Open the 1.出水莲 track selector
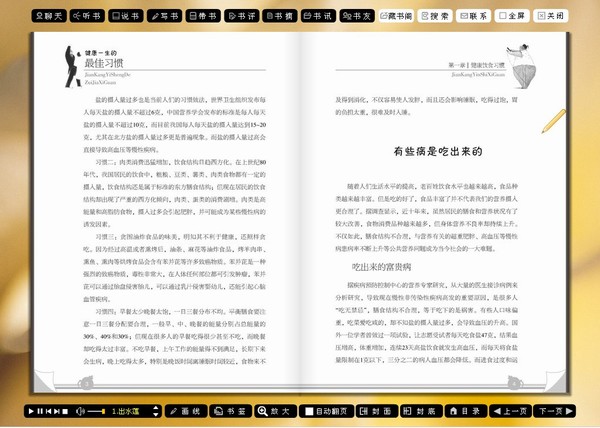The image size is (600, 428). click(126, 412)
